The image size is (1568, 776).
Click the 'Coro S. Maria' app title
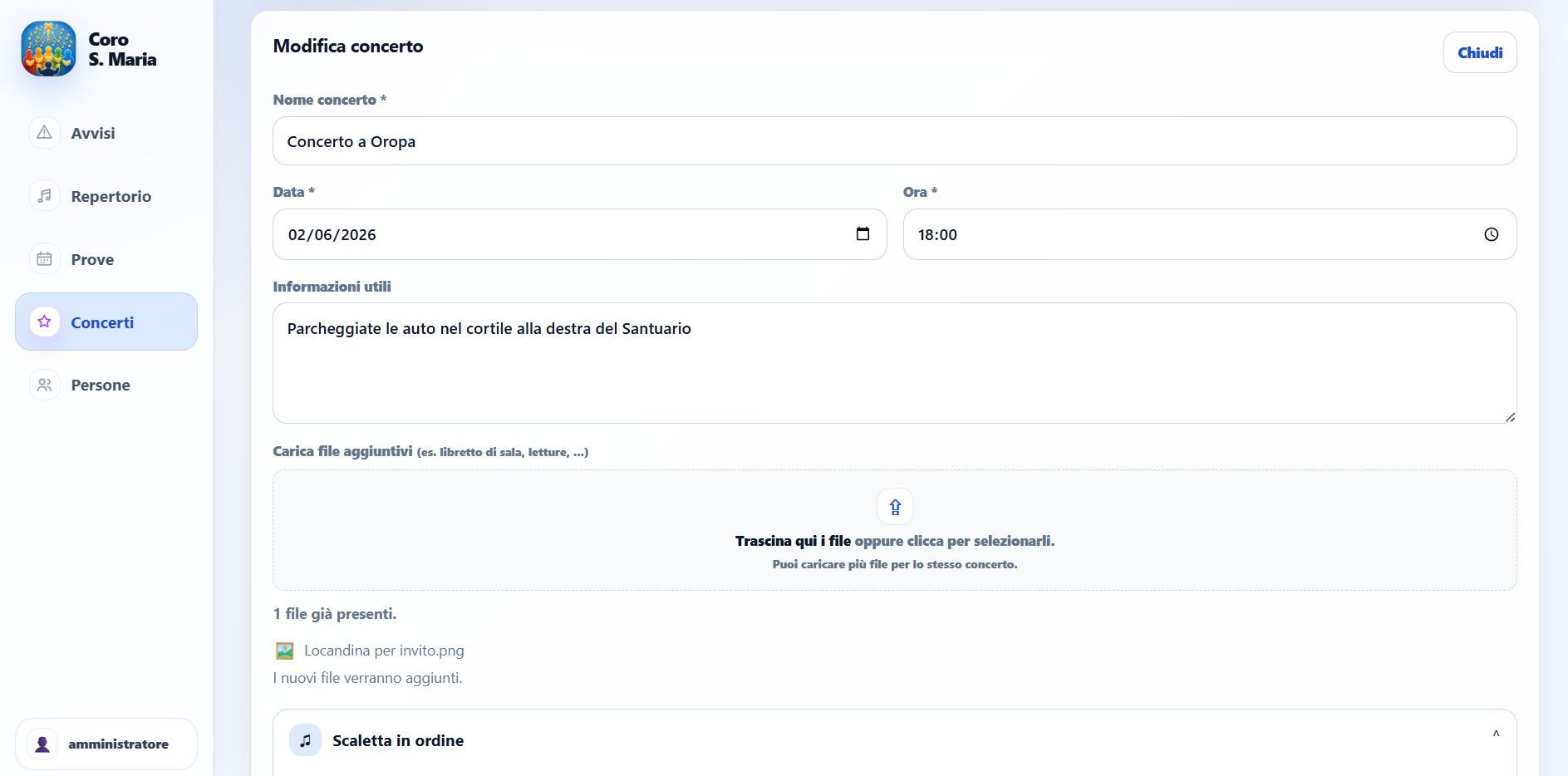(122, 49)
